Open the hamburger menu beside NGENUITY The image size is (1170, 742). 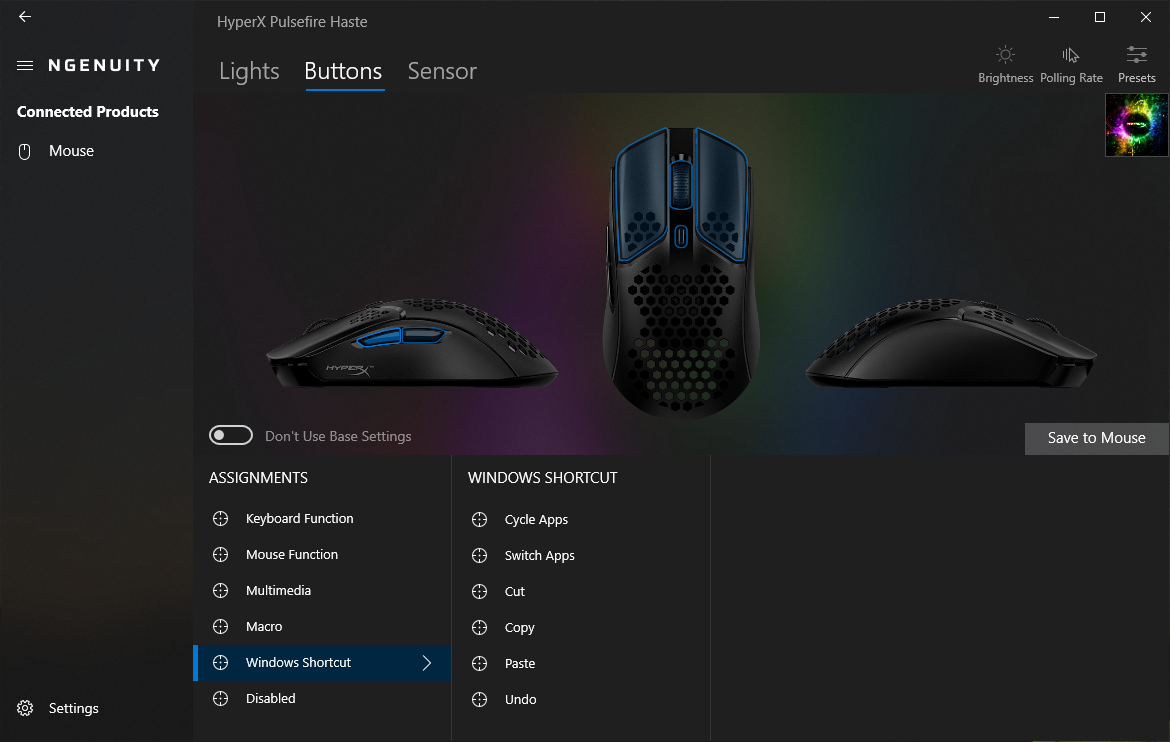point(25,66)
